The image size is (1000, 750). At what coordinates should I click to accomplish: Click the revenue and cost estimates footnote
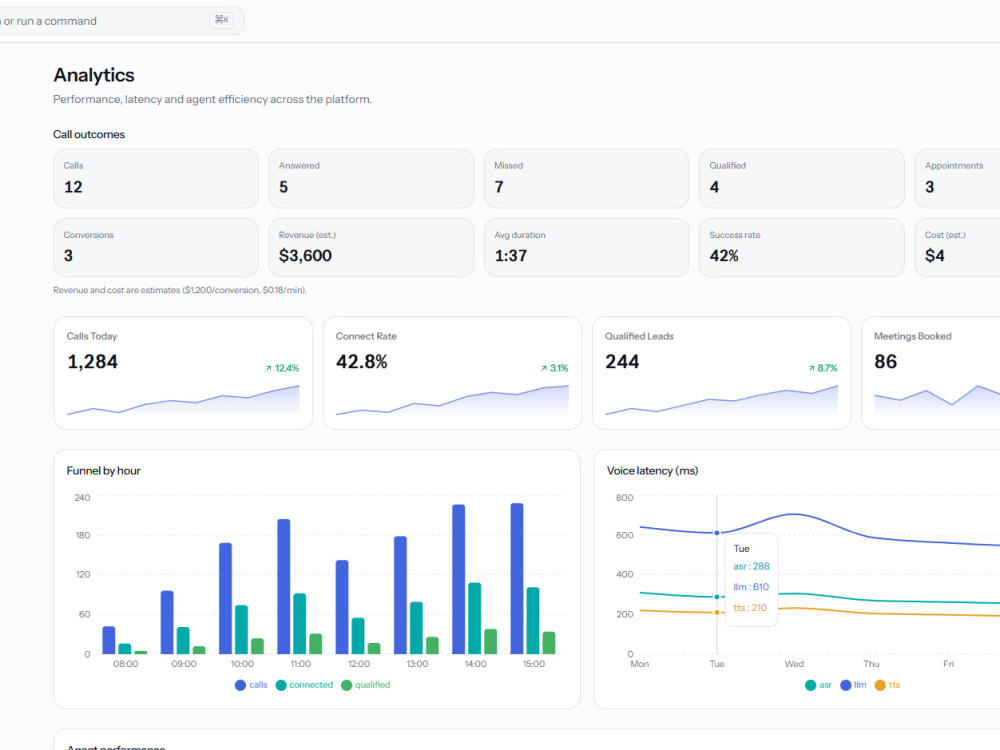tap(180, 290)
